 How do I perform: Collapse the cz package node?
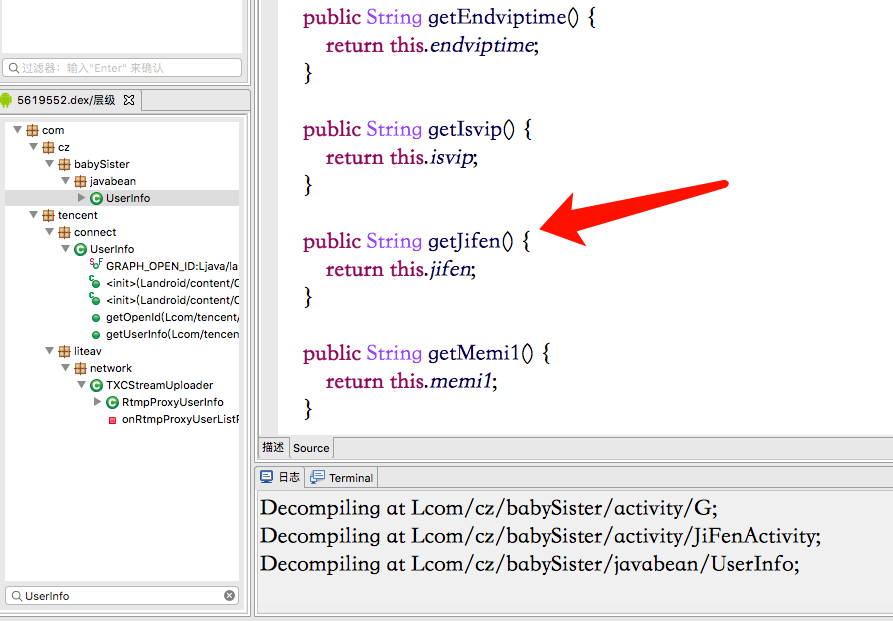34,147
